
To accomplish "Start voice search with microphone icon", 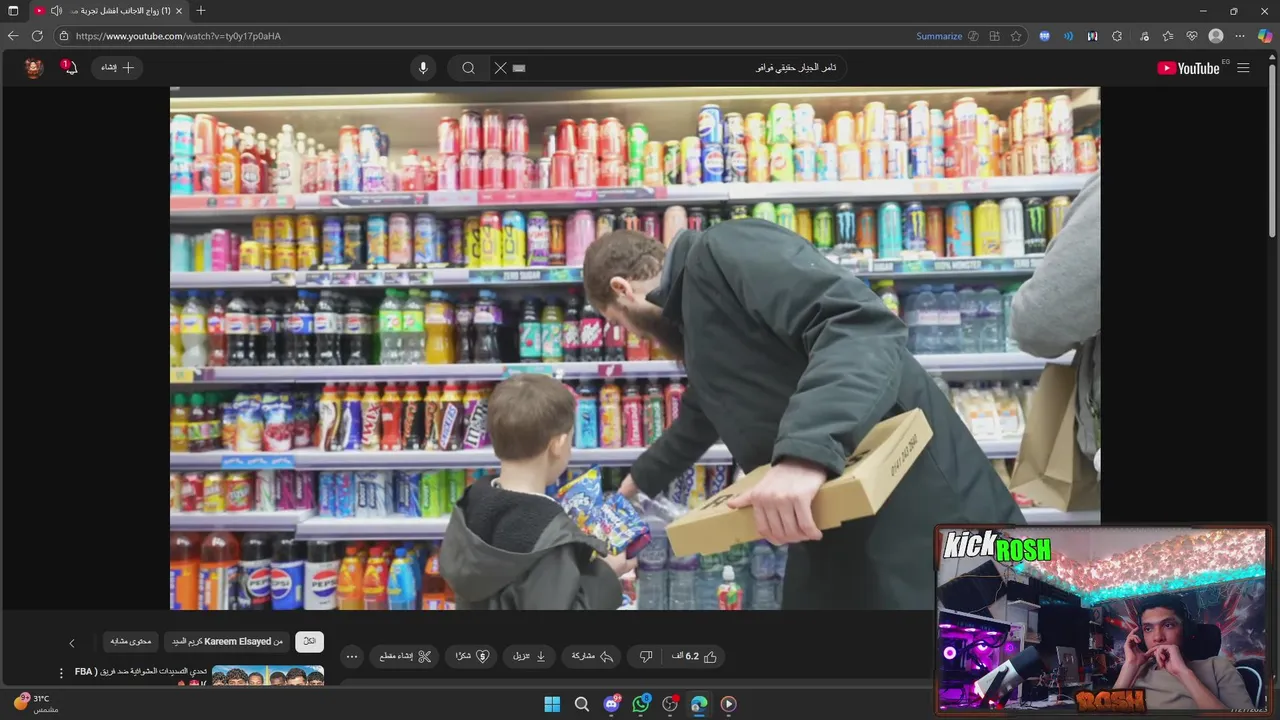I will (423, 68).
